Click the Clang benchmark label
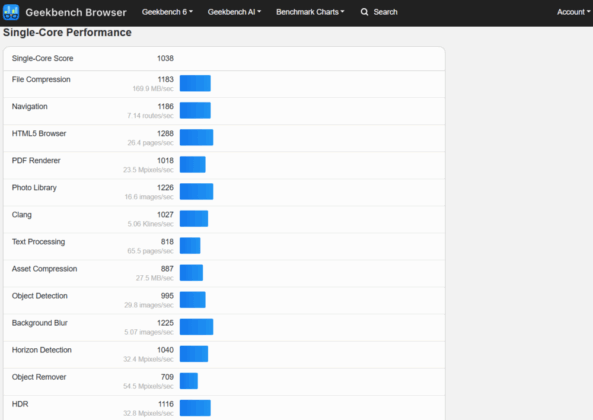This screenshot has width=593, height=420. [x=22, y=215]
